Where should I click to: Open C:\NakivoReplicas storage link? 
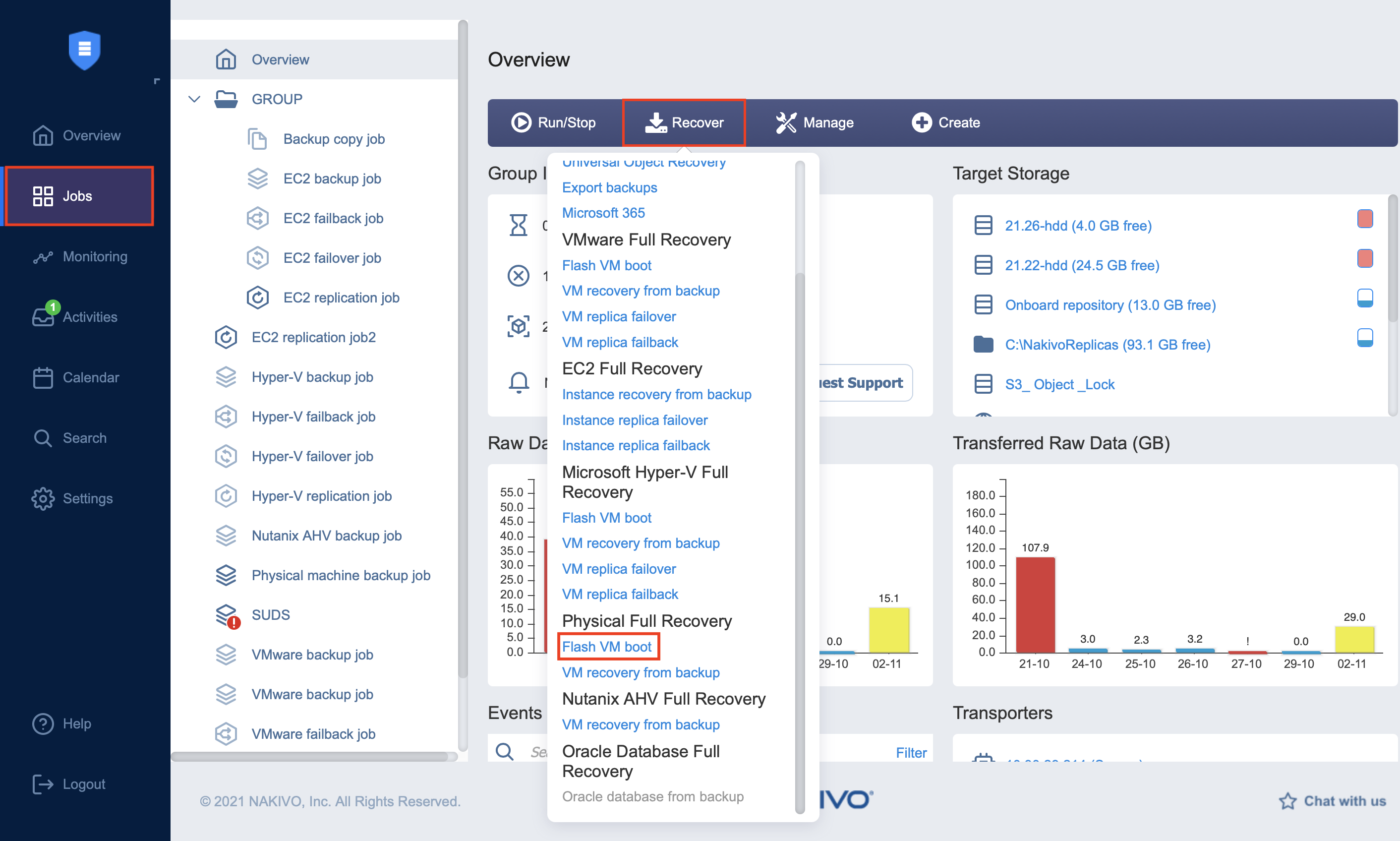(x=1107, y=345)
